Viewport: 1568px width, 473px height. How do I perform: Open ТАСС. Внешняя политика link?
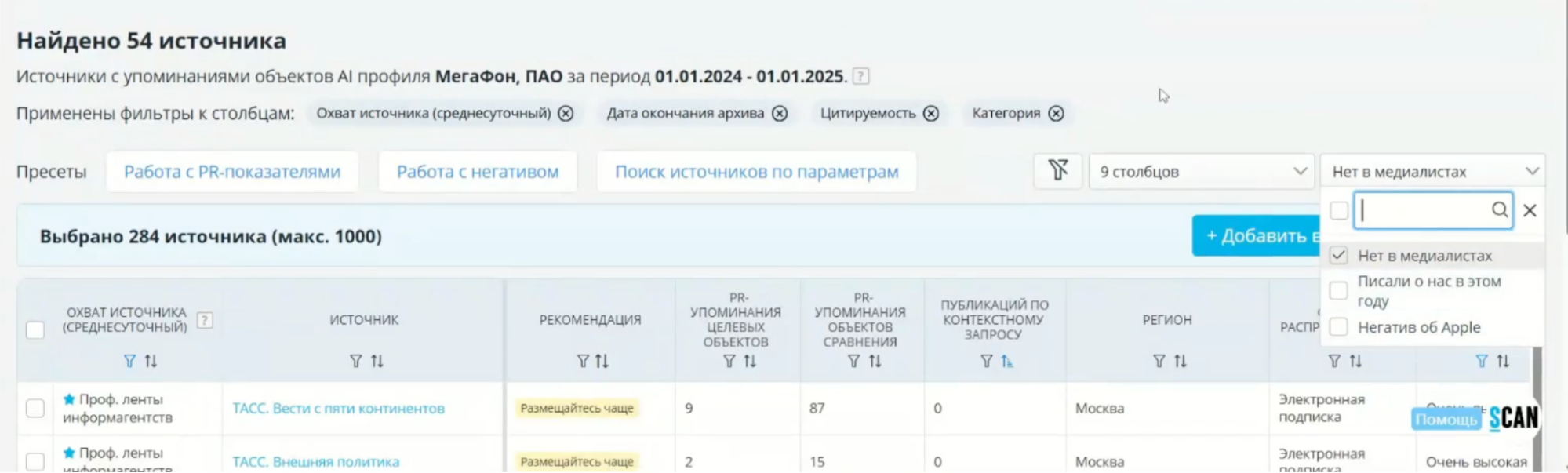pyautogui.click(x=315, y=462)
